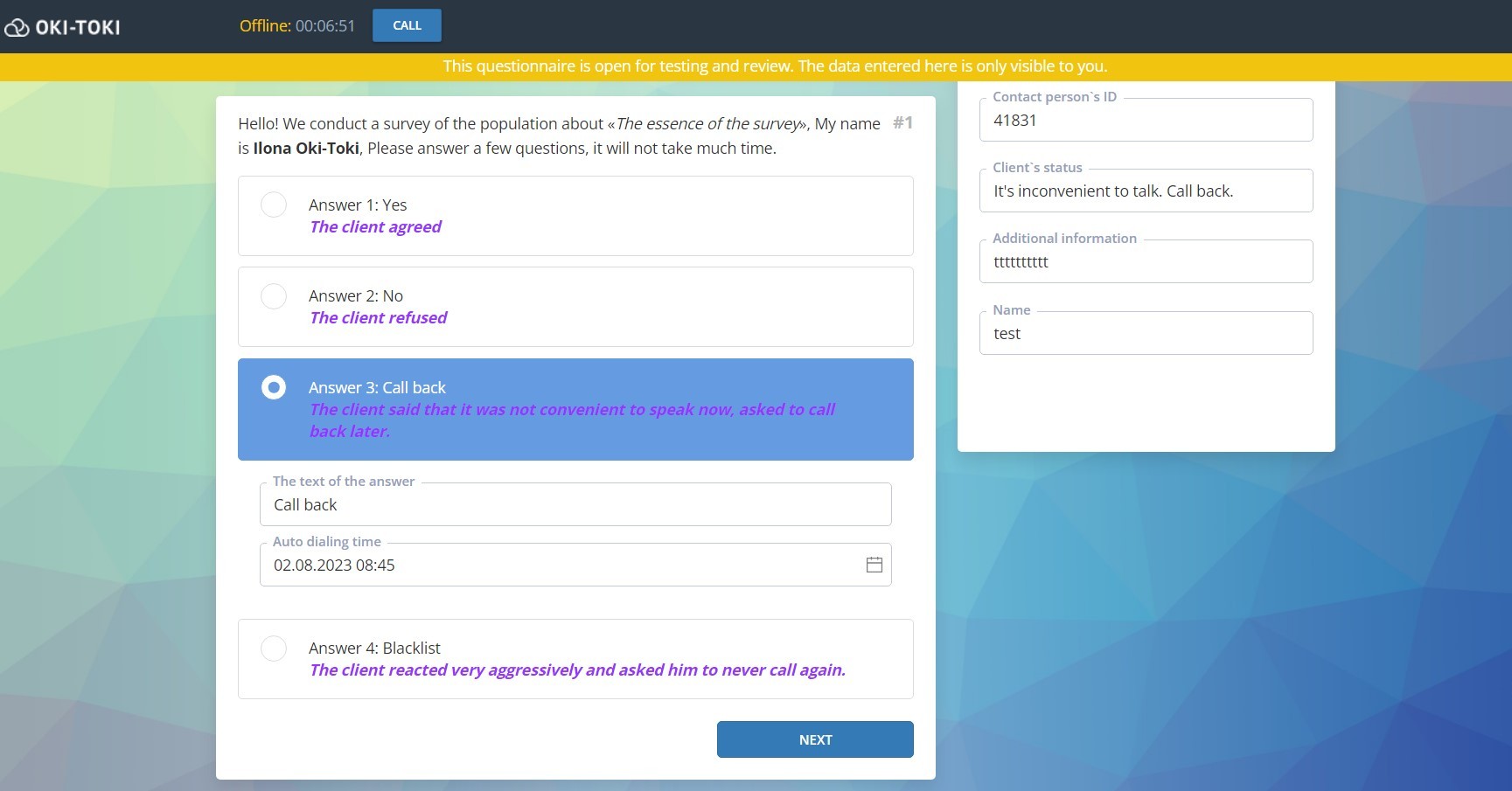The width and height of the screenshot is (1512, 791).
Task: Select the Answer 2: No radio button
Action: click(274, 296)
